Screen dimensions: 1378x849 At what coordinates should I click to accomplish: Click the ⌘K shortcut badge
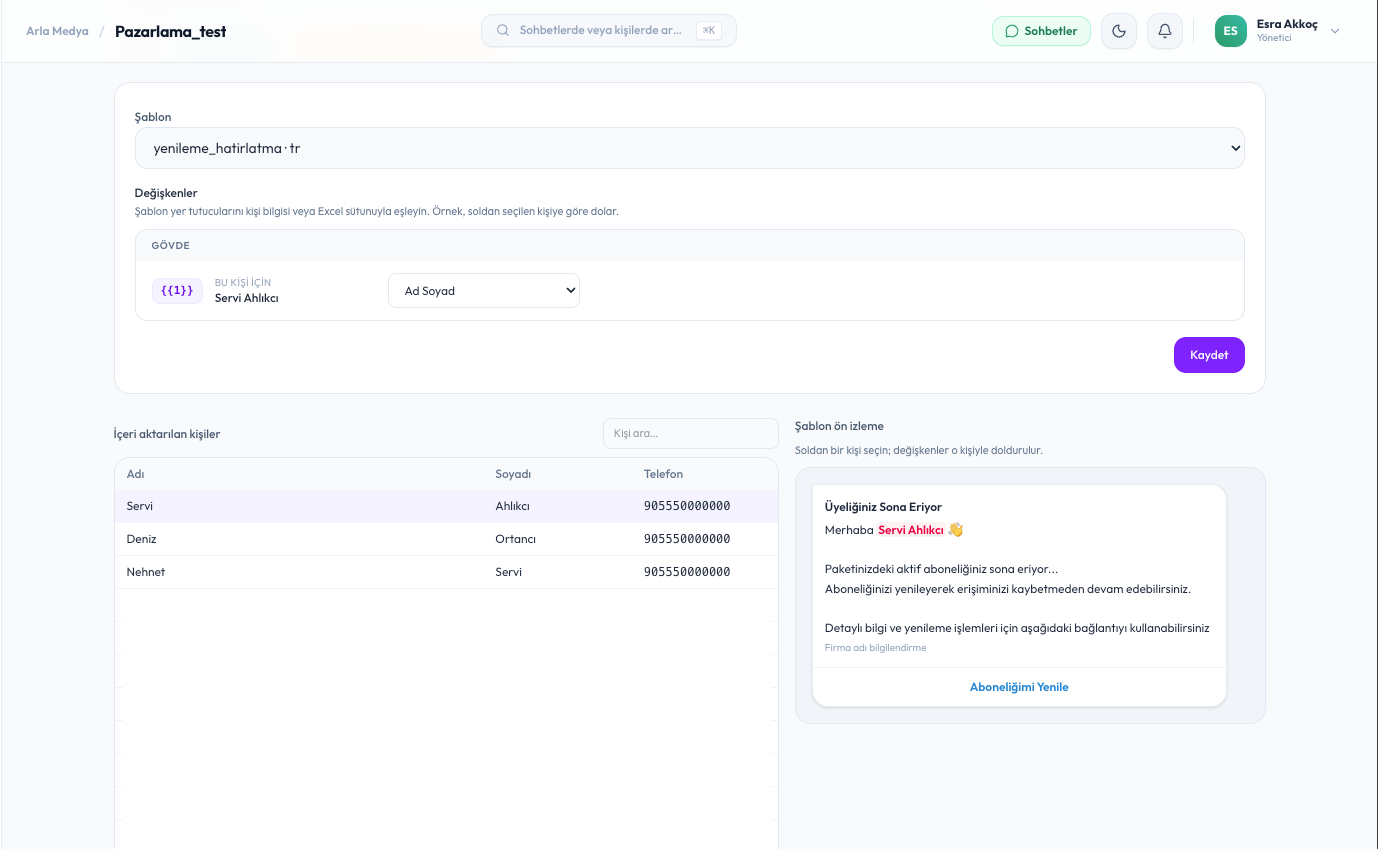[x=709, y=31]
